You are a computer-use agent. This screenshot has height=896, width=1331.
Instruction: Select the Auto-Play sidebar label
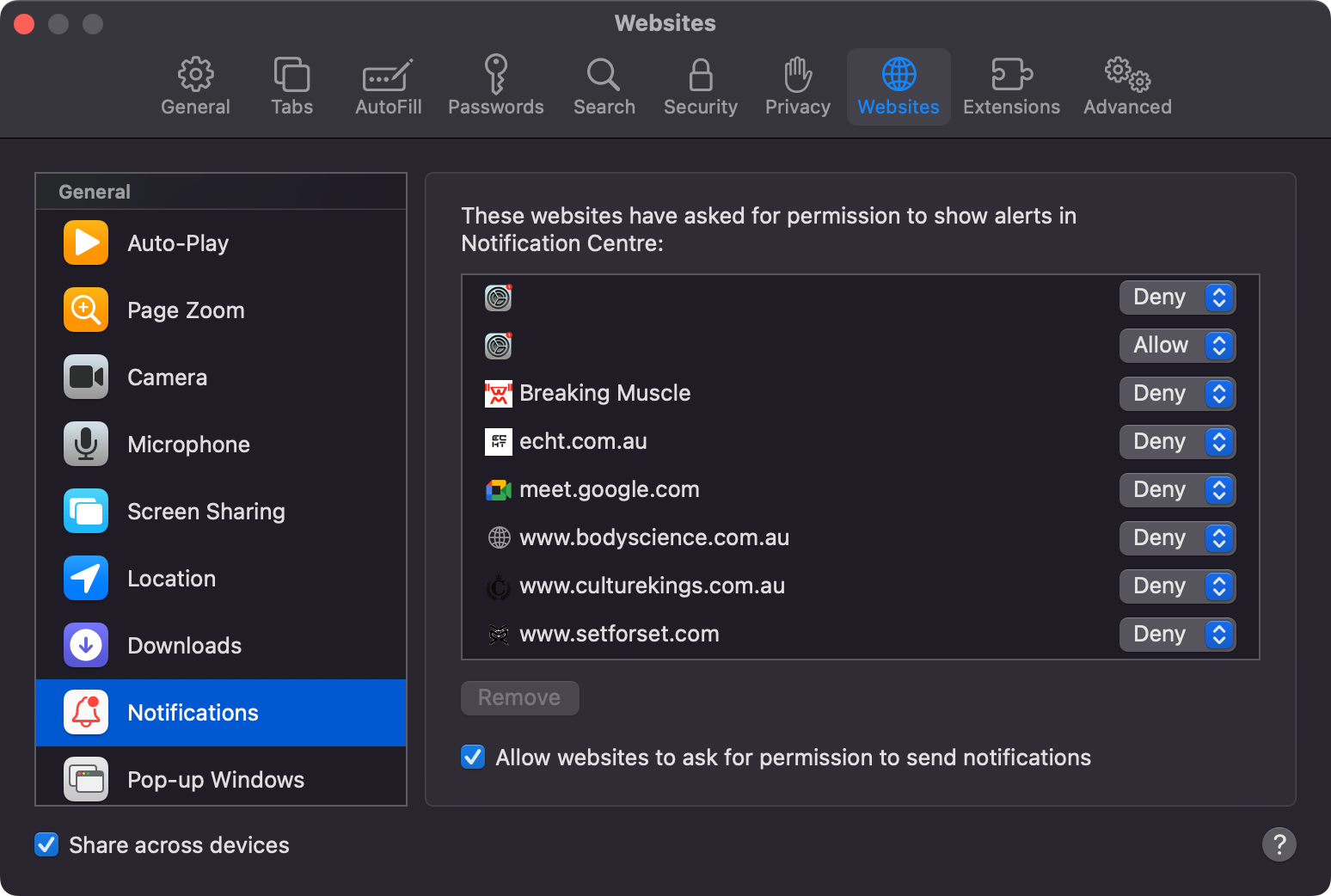point(178,243)
